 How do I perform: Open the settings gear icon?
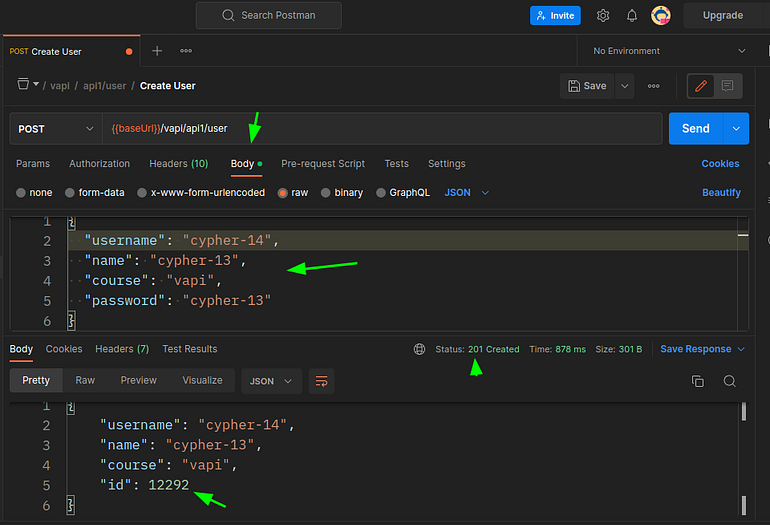tap(603, 16)
